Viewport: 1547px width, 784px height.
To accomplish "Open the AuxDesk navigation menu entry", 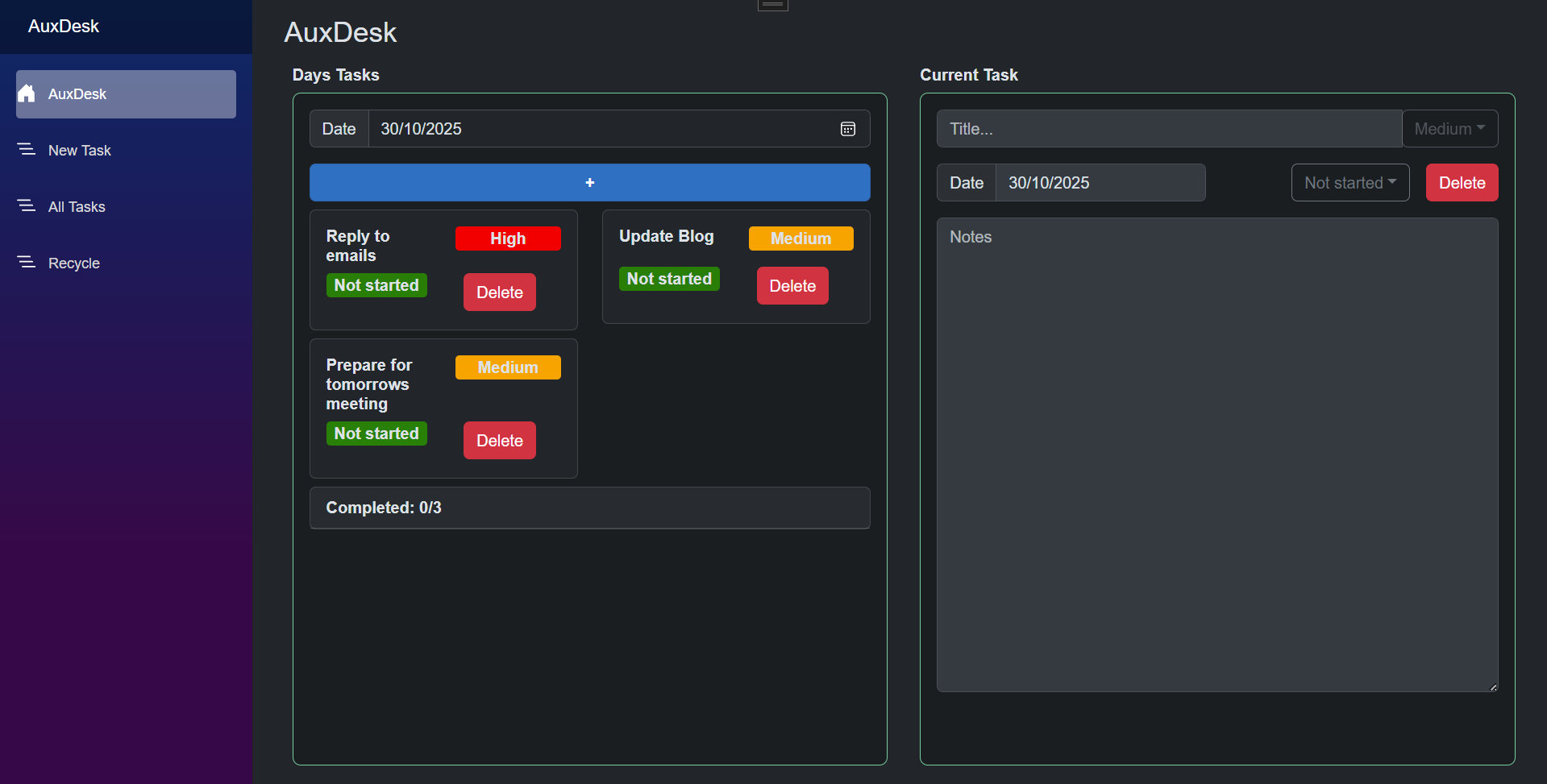I will tap(125, 93).
